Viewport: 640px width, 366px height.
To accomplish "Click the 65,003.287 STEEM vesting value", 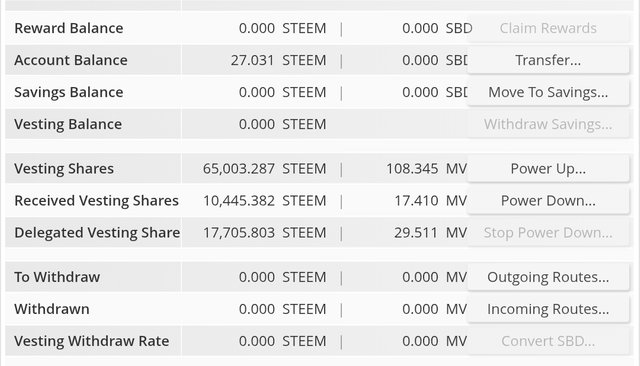I will click(x=264, y=169).
